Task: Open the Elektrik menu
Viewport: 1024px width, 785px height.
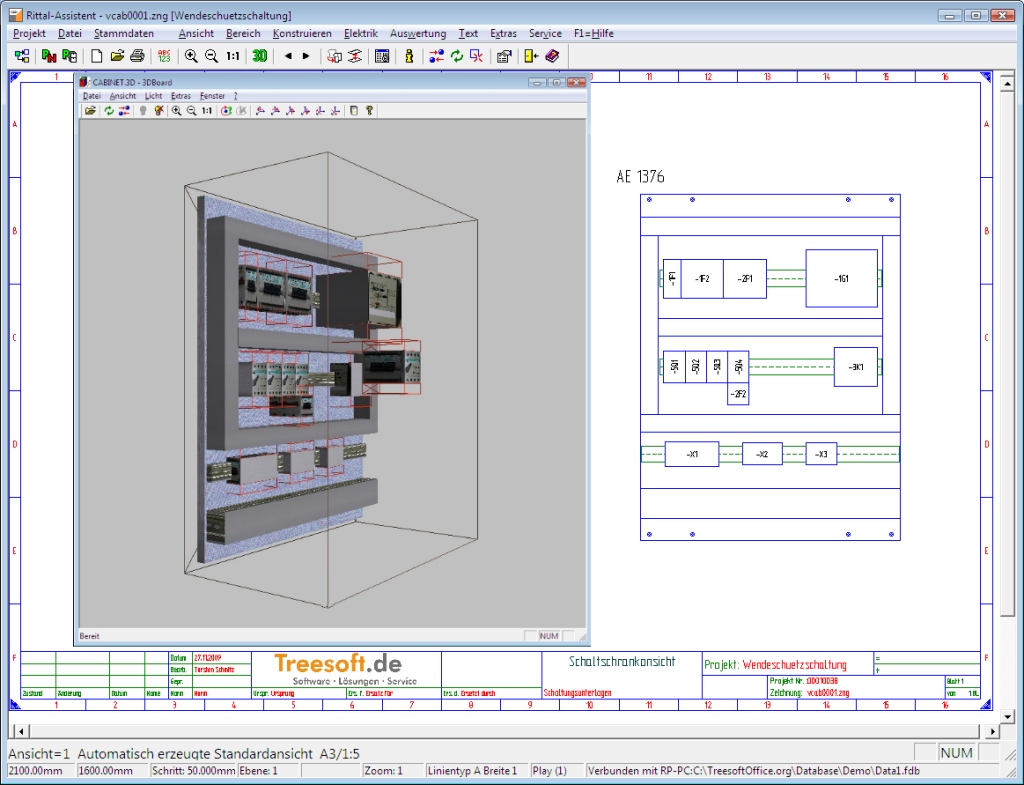Action: tap(361, 33)
